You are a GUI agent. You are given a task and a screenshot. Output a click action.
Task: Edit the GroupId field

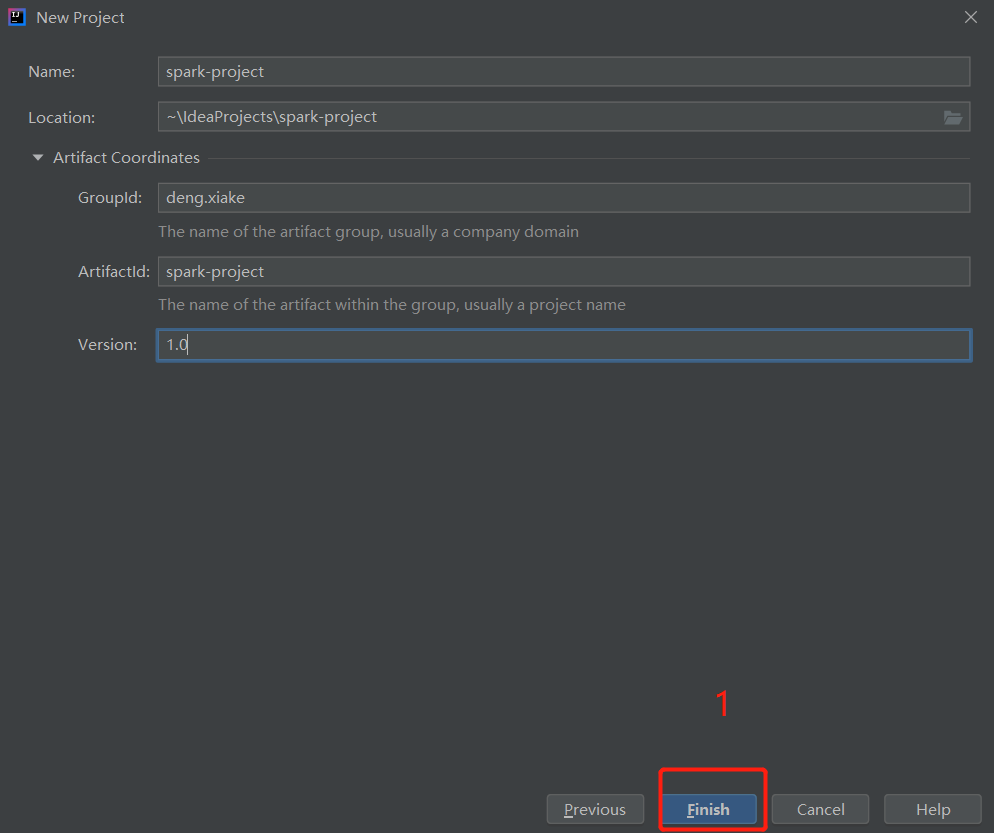(x=564, y=198)
